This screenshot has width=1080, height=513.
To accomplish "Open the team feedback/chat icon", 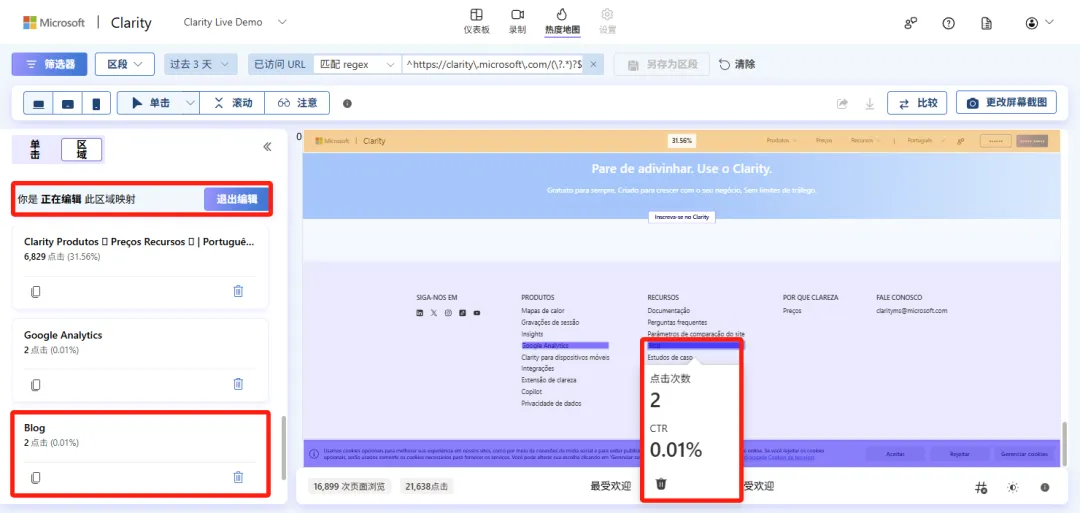I will (911, 23).
